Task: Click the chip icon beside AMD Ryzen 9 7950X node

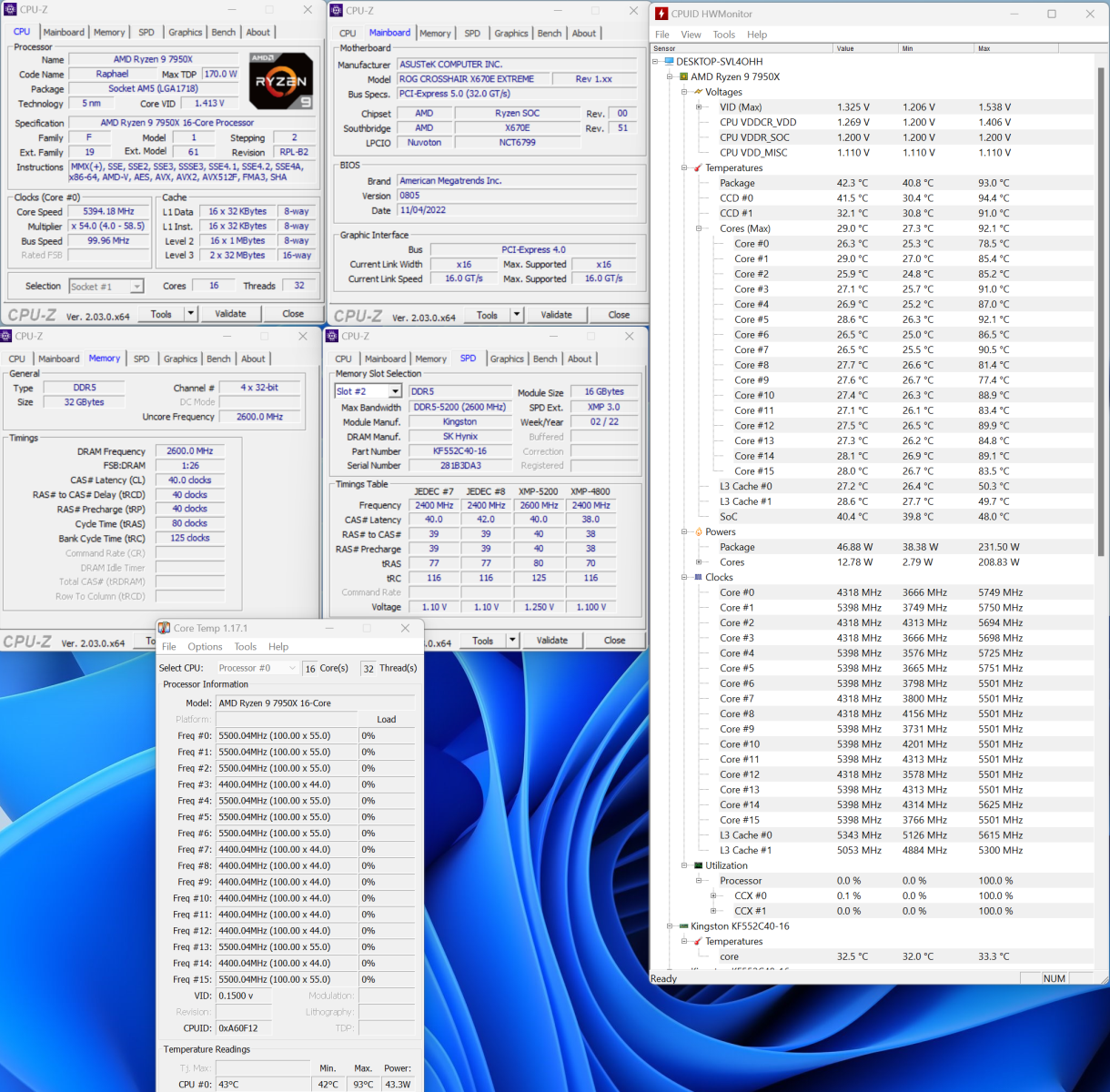Action: [683, 77]
